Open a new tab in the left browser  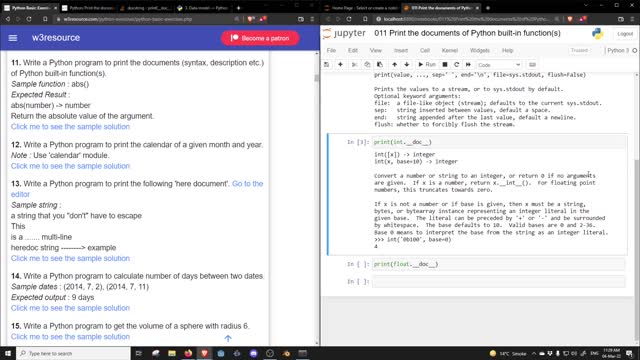pos(238,8)
